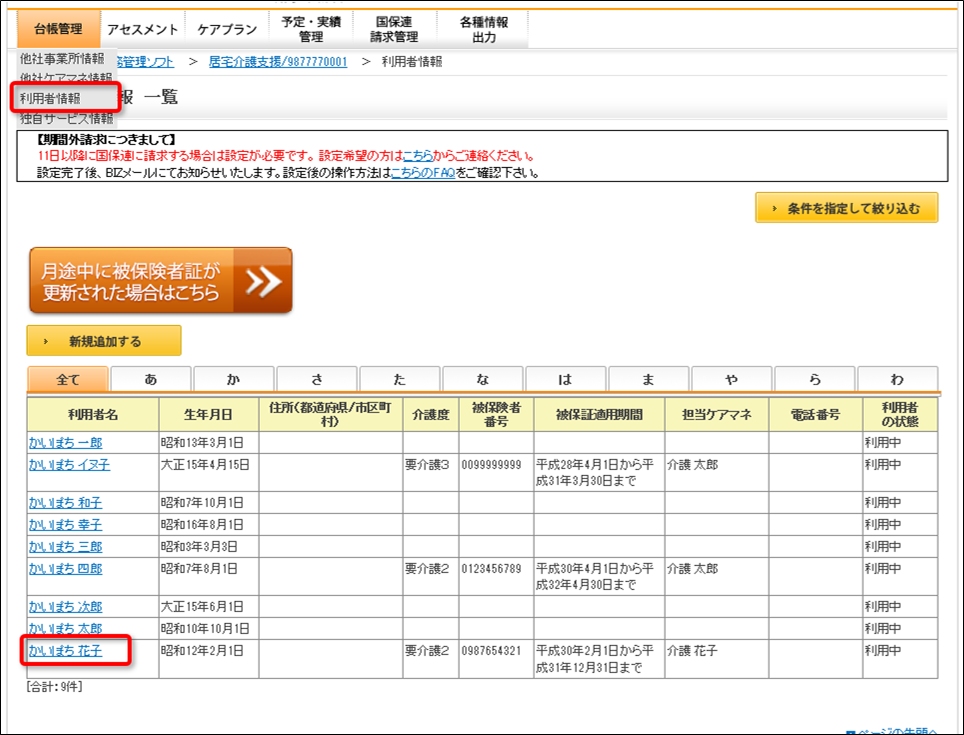Viewport: 964px width, 735px height.
Task: Click the orange 月途中に被保険者証が更新された場合 banner
Action: [x=161, y=281]
